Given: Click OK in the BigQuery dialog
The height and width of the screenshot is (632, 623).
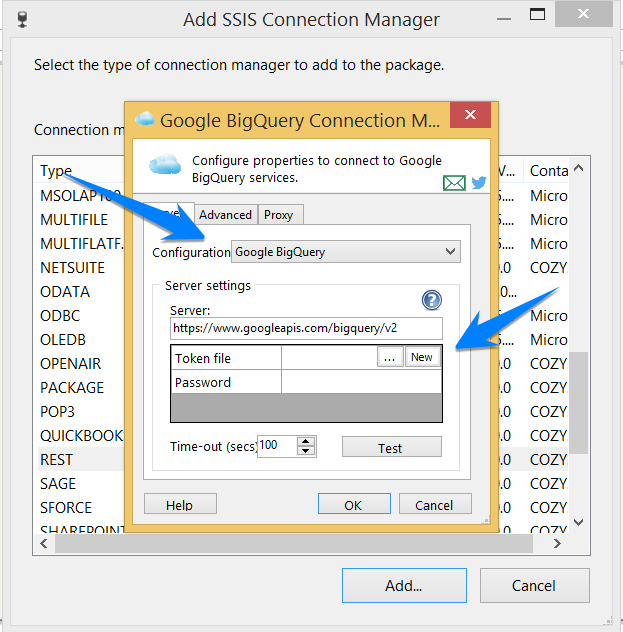Looking at the screenshot, I should point(354,504).
